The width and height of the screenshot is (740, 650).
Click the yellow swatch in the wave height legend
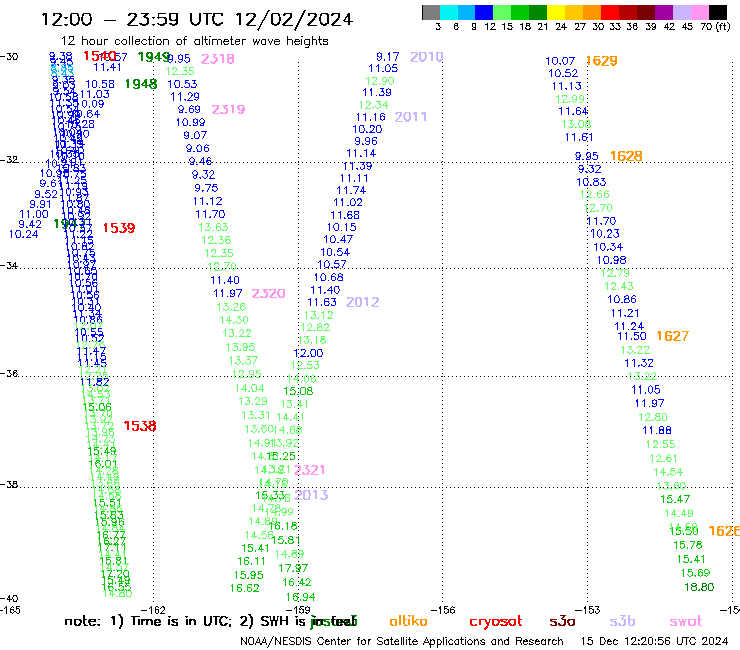(556, 12)
